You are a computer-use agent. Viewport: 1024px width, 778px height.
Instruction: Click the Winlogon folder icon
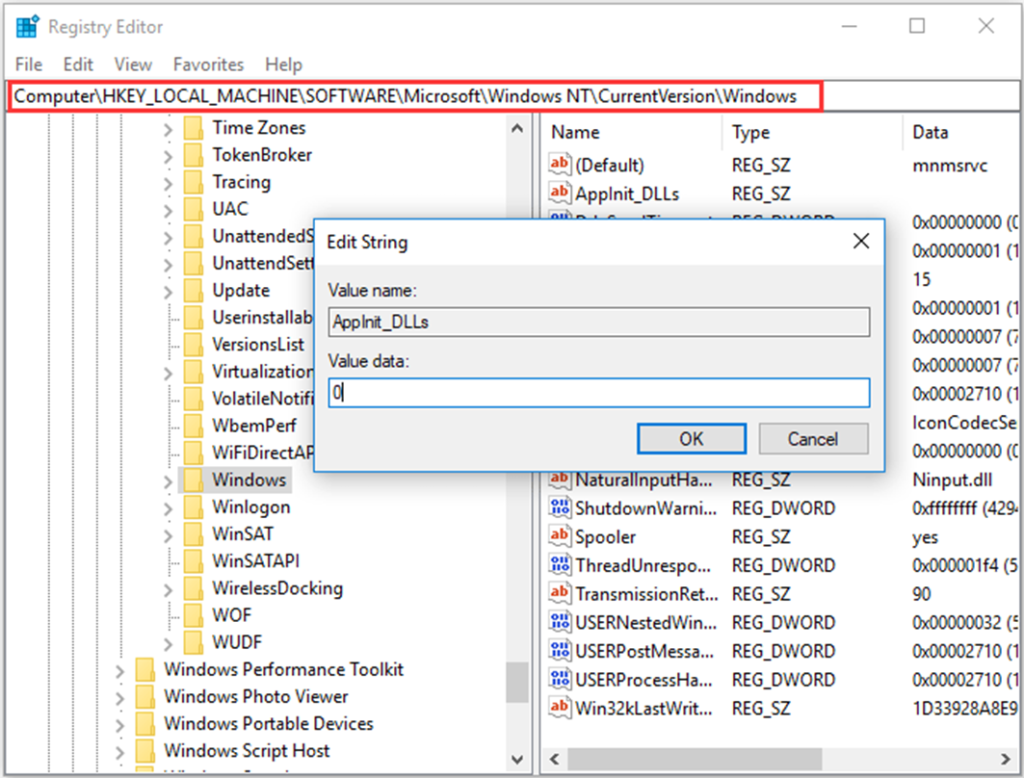tap(193, 508)
